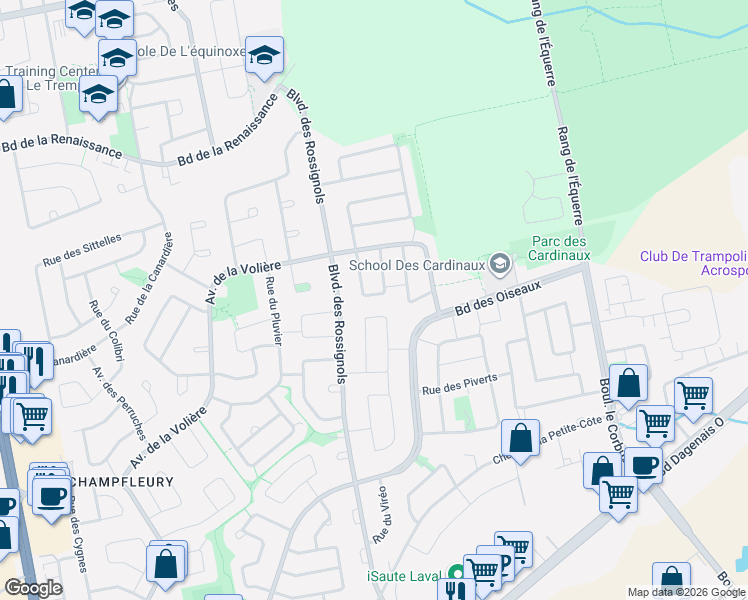The width and height of the screenshot is (748, 600).
Task: Select Parc des Cardinaux label
Action: click(559, 248)
